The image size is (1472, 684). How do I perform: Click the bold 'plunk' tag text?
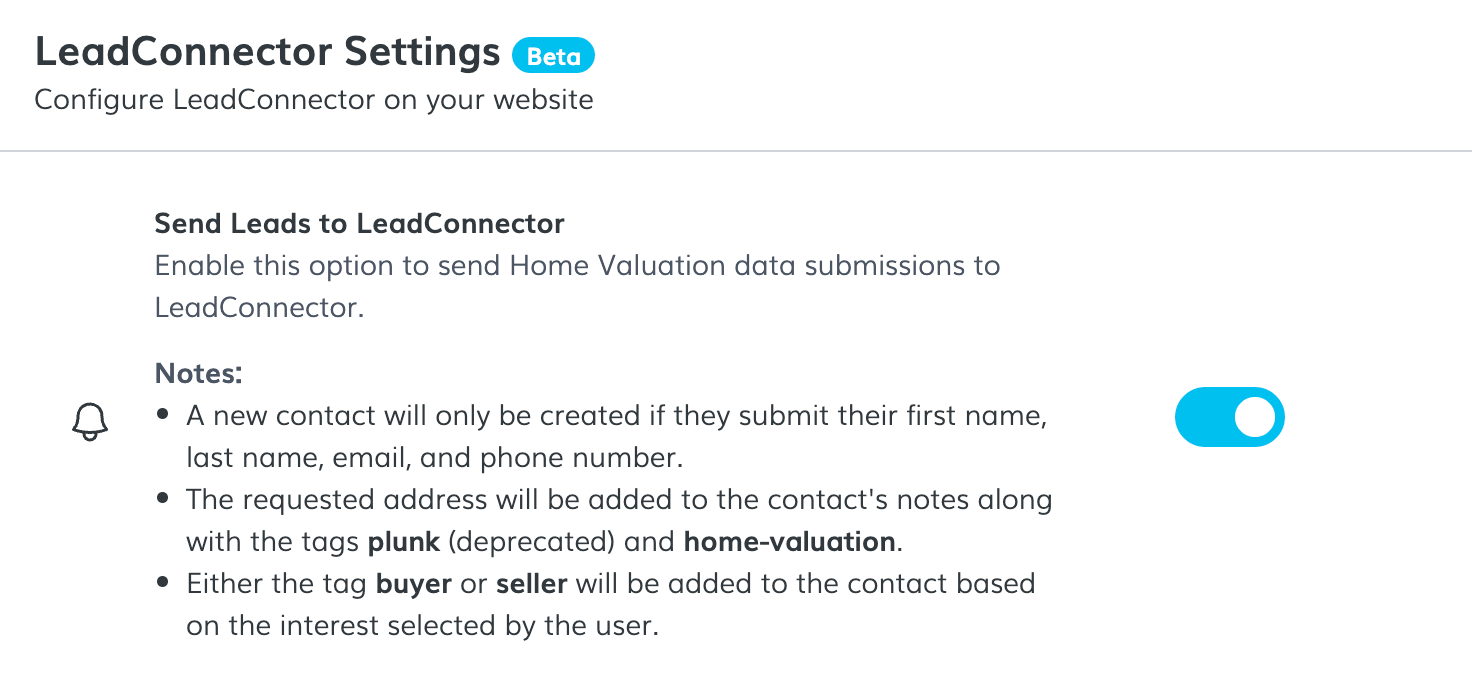click(404, 542)
